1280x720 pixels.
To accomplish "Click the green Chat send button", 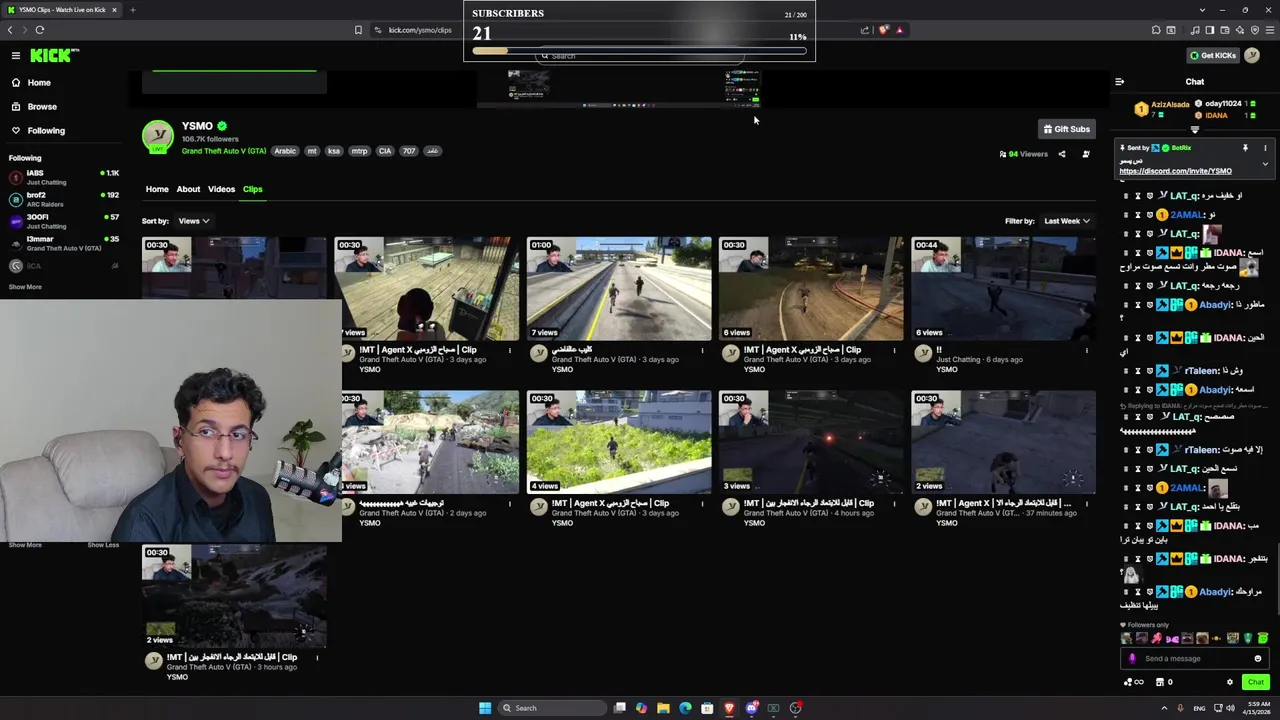I will pyautogui.click(x=1256, y=682).
